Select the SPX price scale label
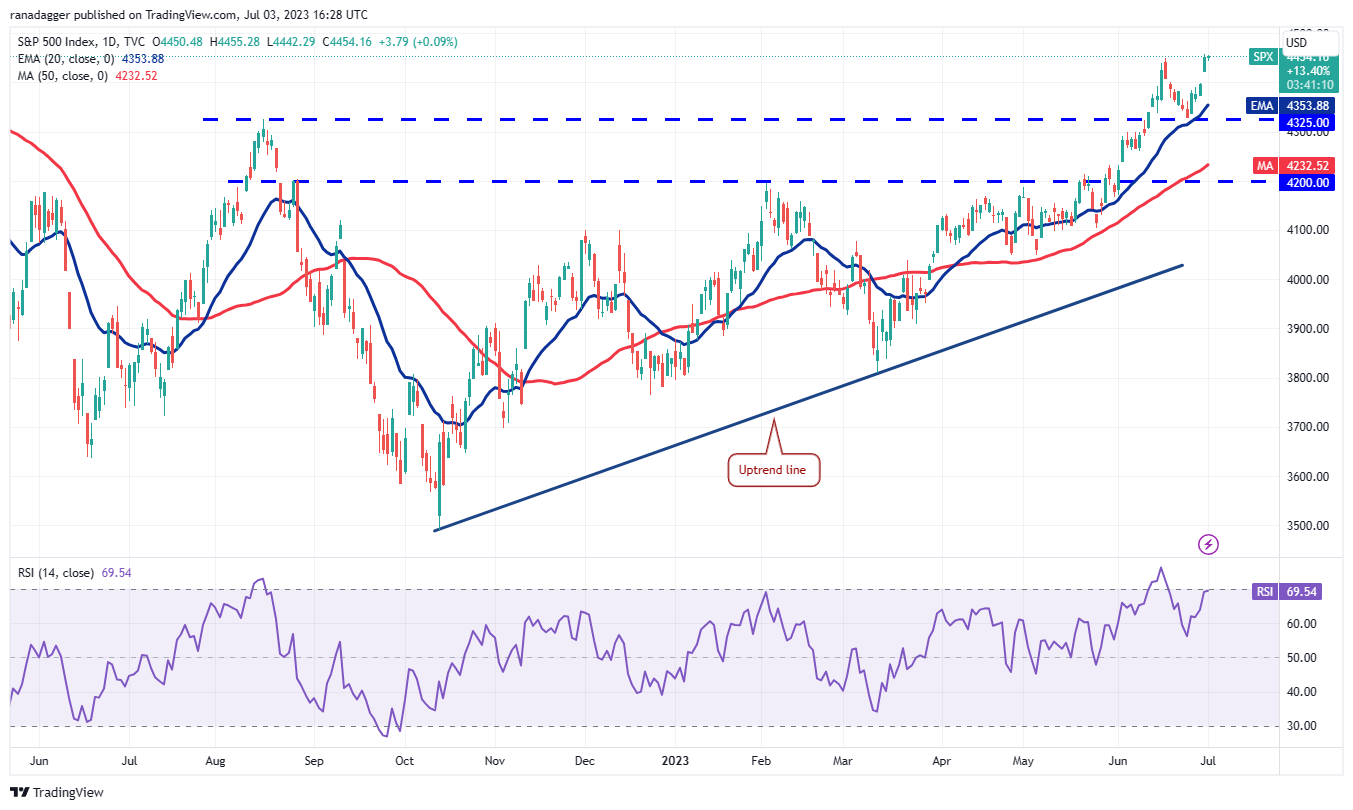Image resolution: width=1353 pixels, height=810 pixels. point(1262,57)
